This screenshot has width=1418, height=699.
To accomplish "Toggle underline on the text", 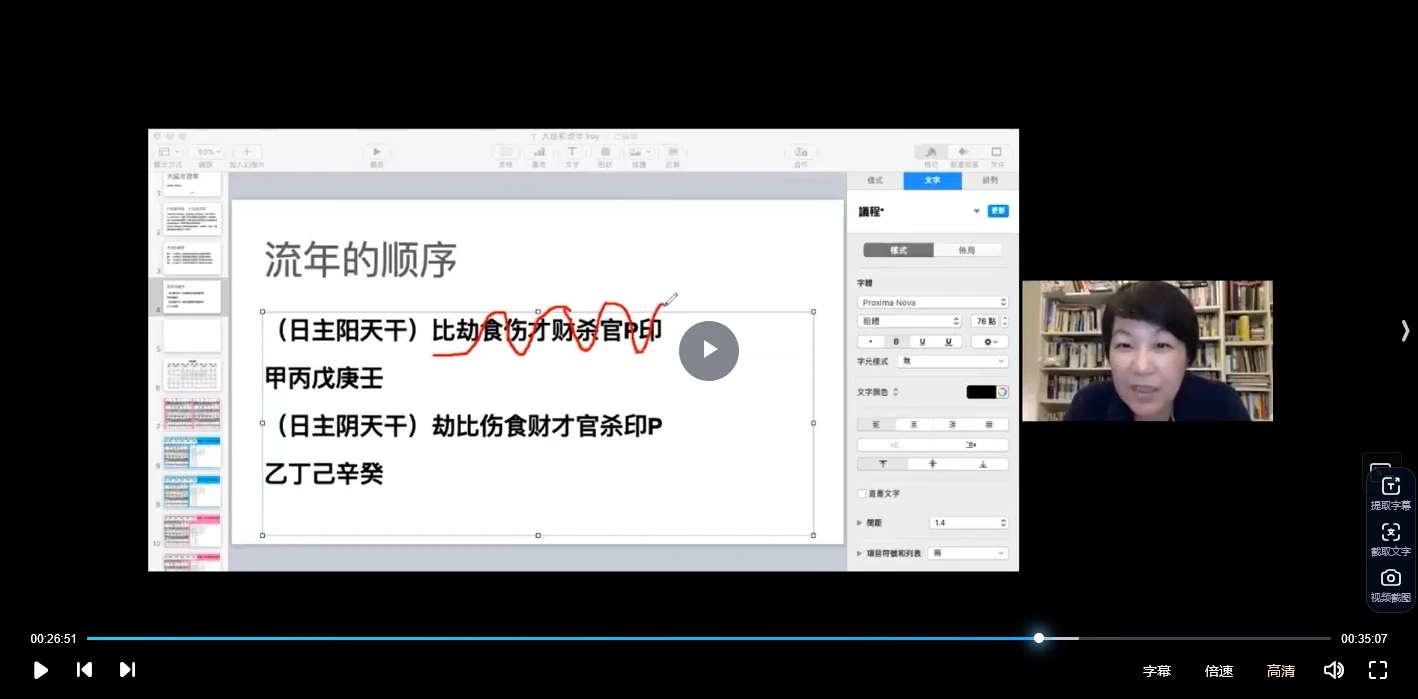I will [921, 341].
